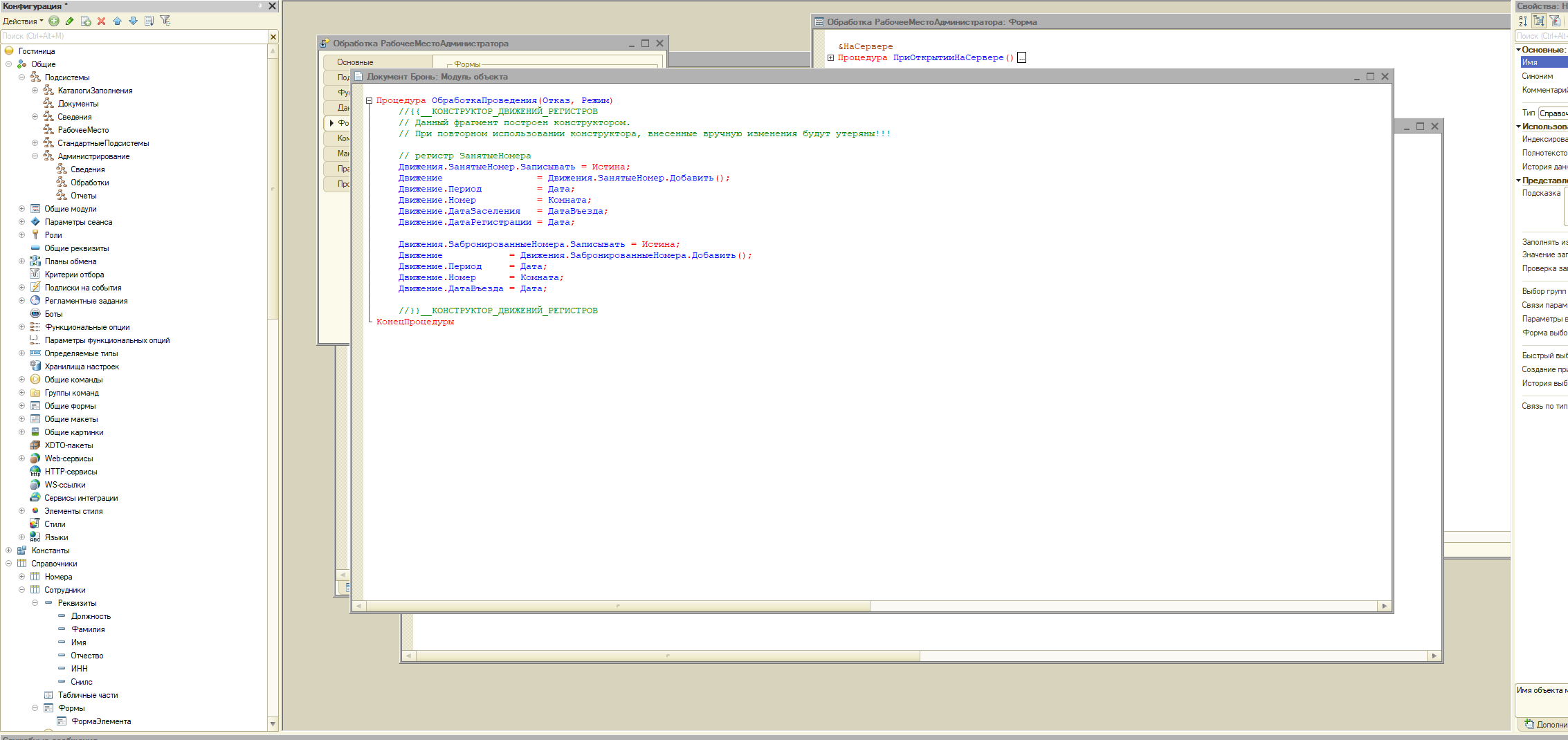Image resolution: width=1568 pixels, height=740 pixels.
Task: Switch to the Основные tab in Обработка window
Action: pos(355,62)
